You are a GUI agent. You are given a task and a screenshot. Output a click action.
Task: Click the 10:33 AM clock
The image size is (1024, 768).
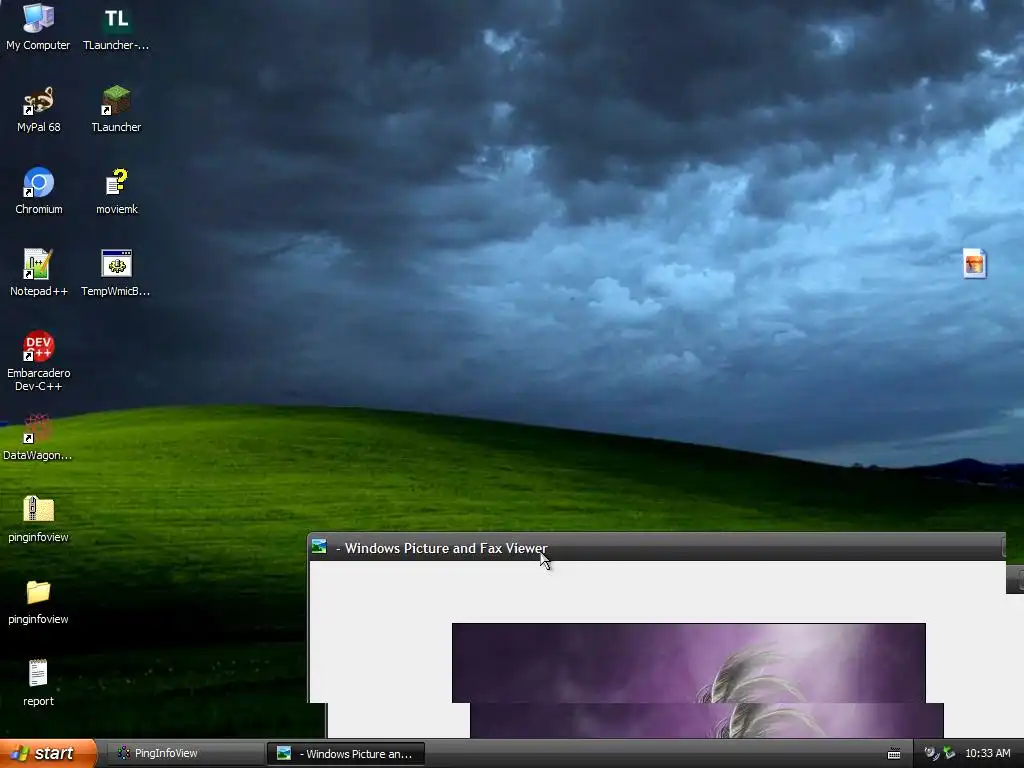987,754
